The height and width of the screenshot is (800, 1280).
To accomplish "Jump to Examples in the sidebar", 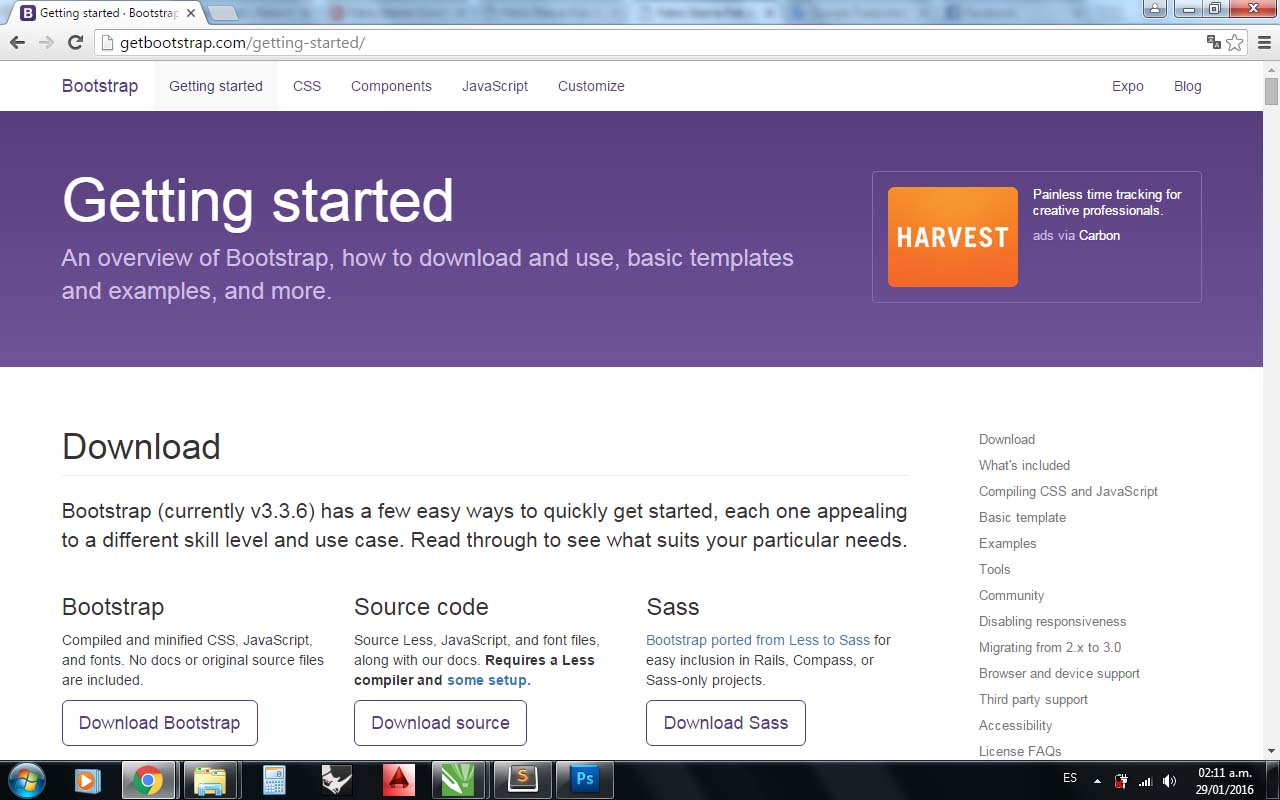I will click(1007, 543).
